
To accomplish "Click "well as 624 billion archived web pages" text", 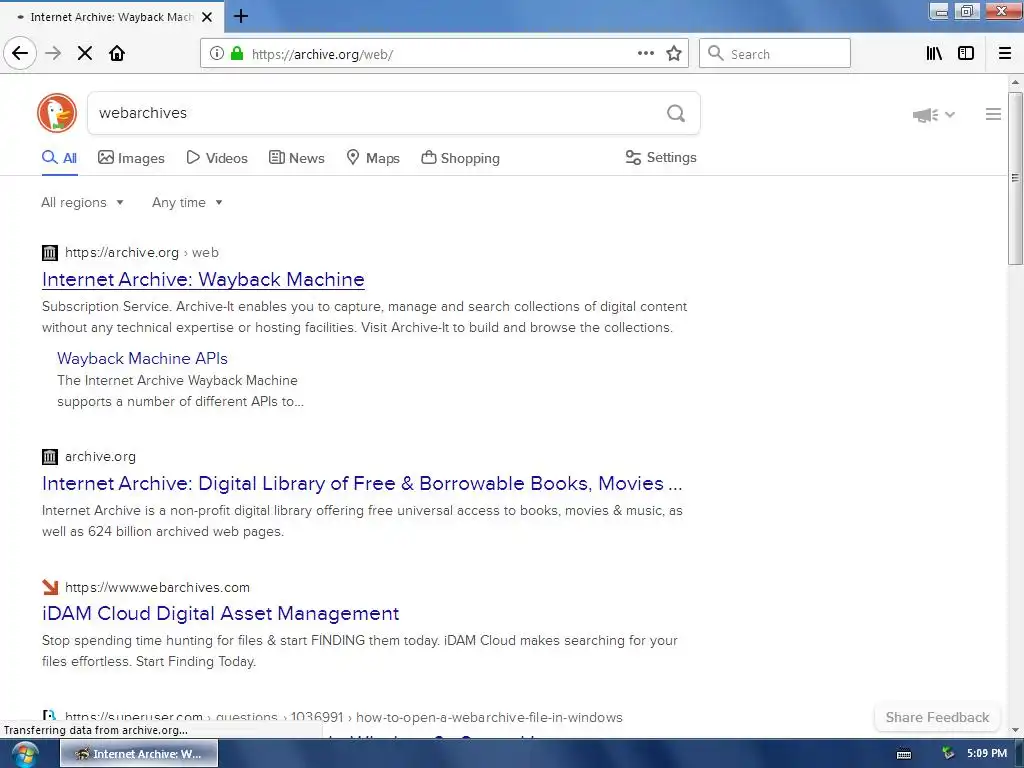I will [163, 532].
